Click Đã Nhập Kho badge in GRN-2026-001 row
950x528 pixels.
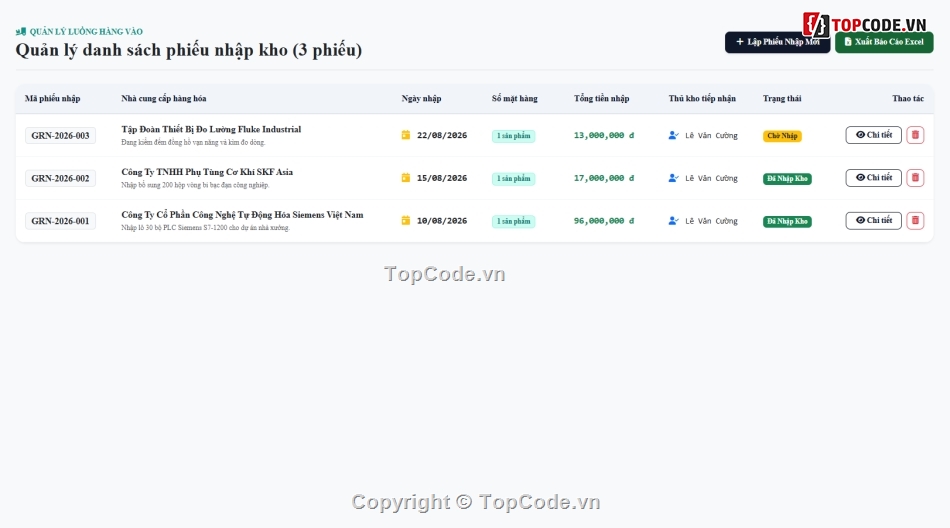(x=787, y=221)
